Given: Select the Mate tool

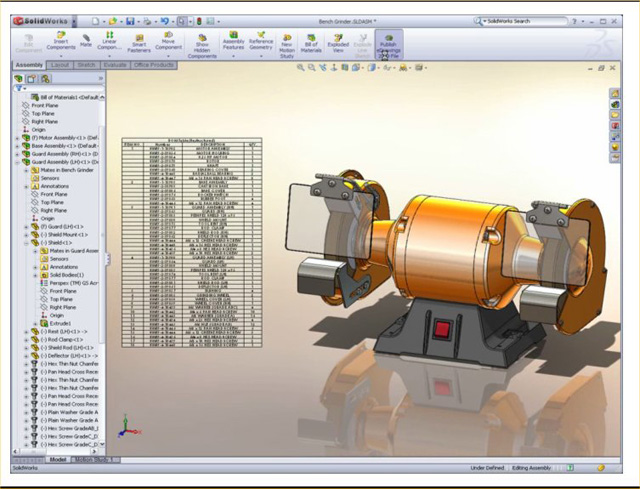Looking at the screenshot, I should pyautogui.click(x=86, y=40).
